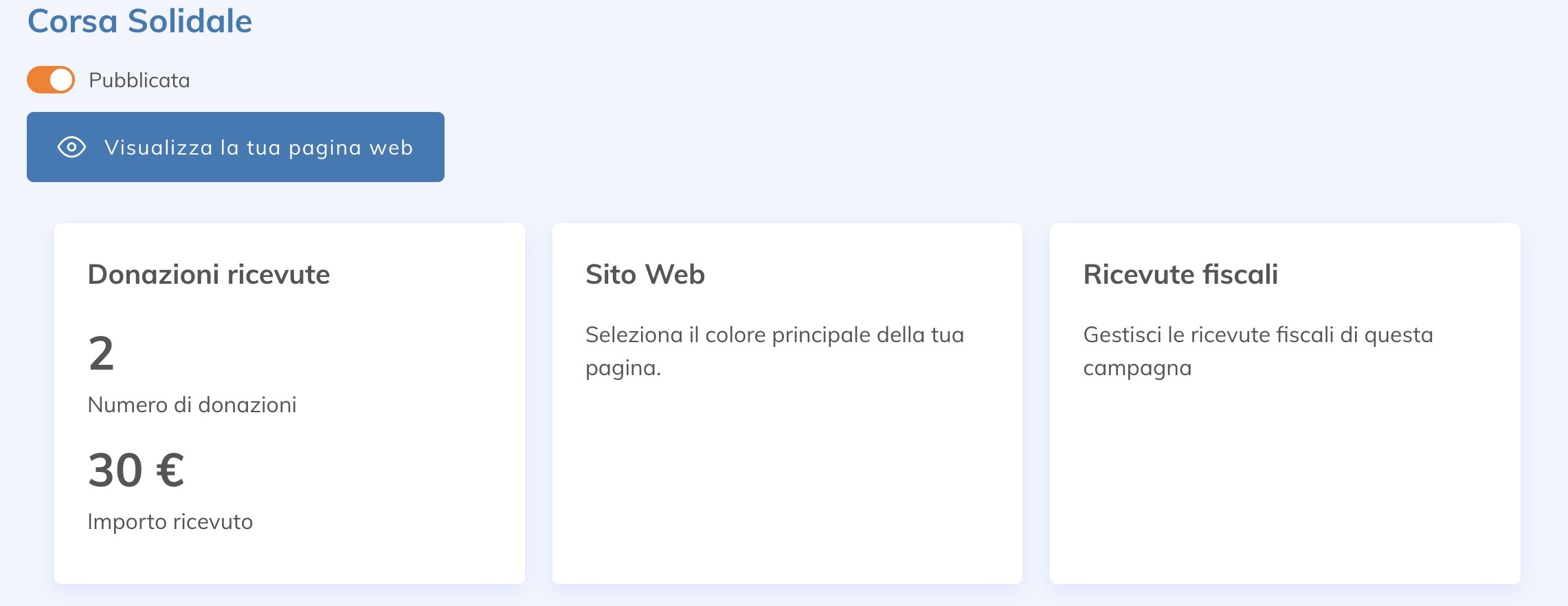This screenshot has width=1568, height=606.
Task: Click the eye icon on the blue button
Action: click(x=71, y=147)
